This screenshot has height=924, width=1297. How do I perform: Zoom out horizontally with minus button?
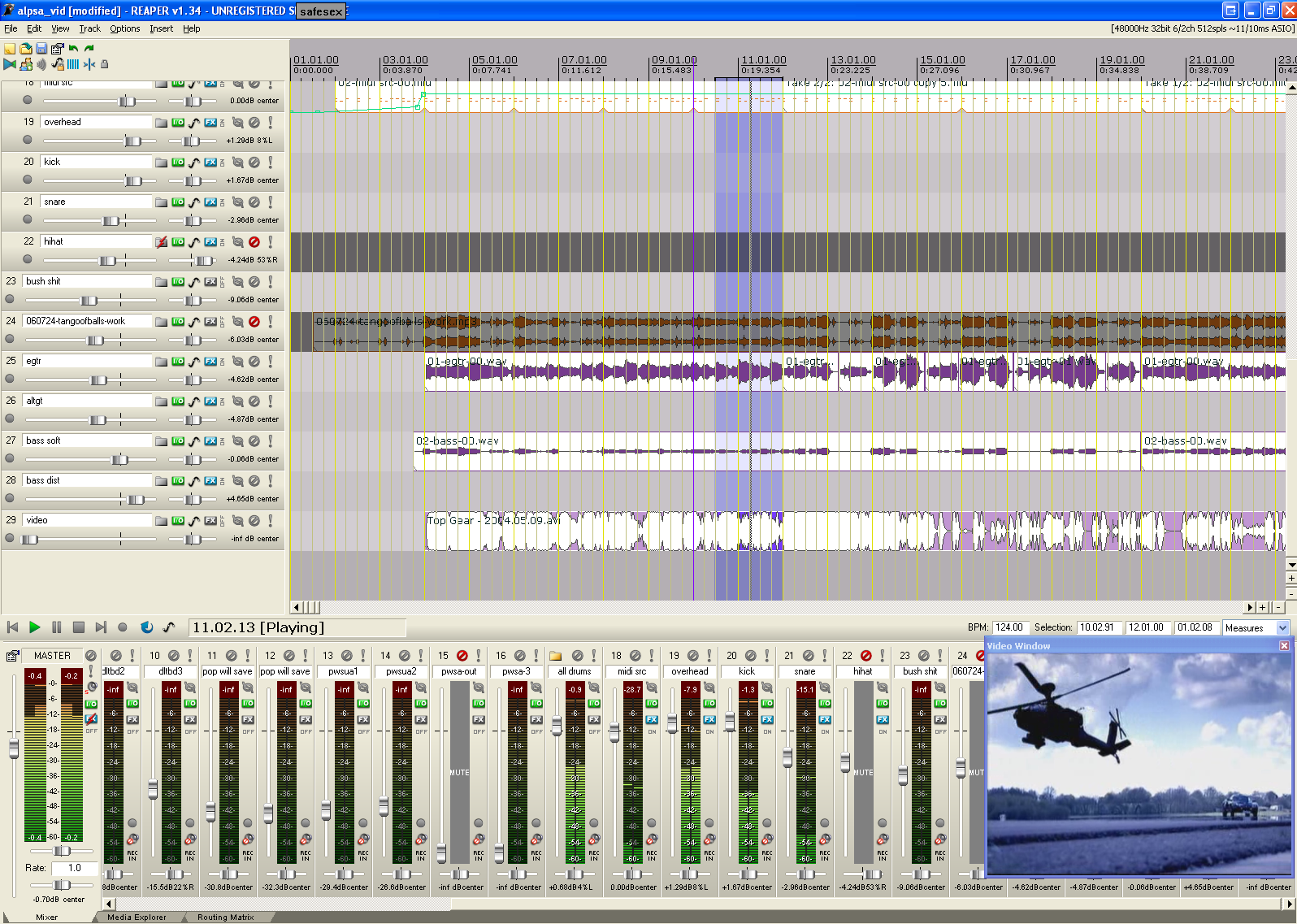click(1278, 607)
